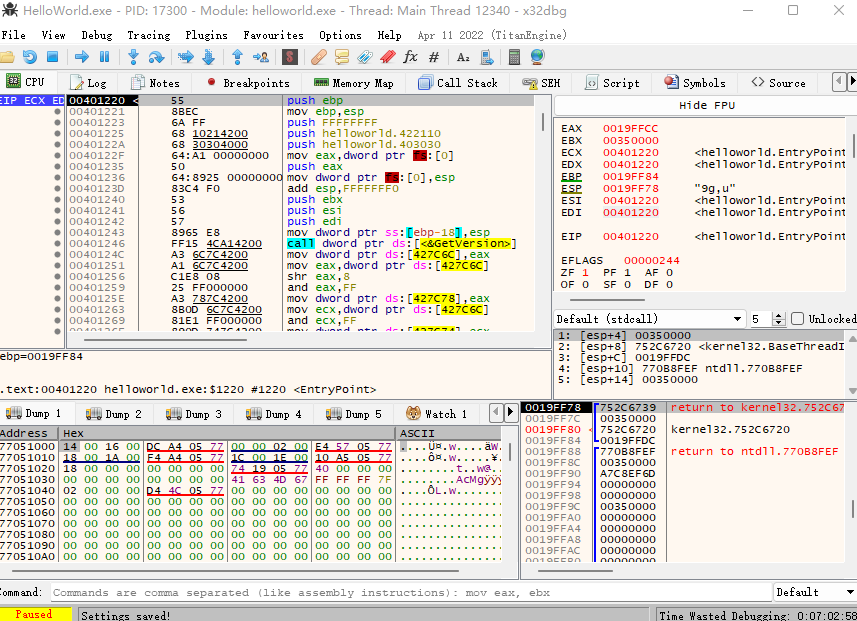Run the program with the arrow icon

point(82,57)
